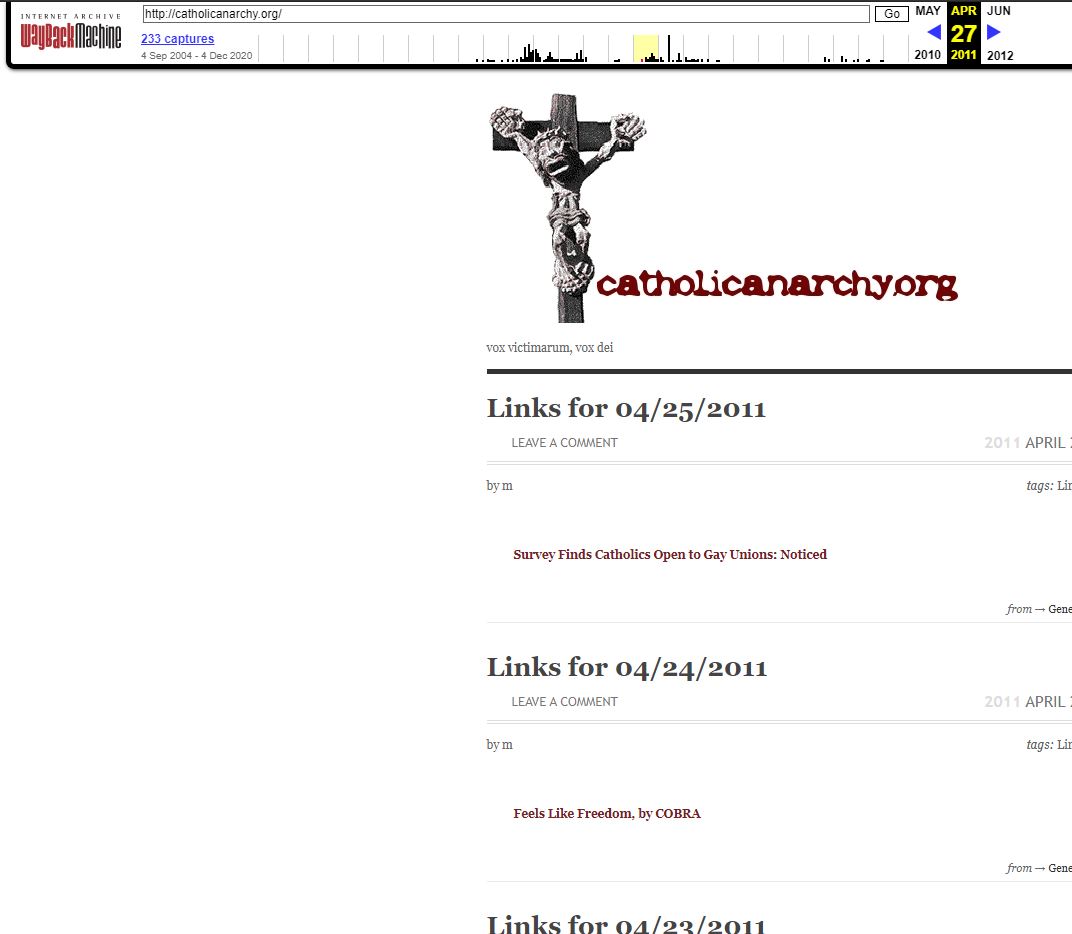Screen dimensions: 1072x934
Task: Click the previous capture blue left arrow
Action: [934, 32]
